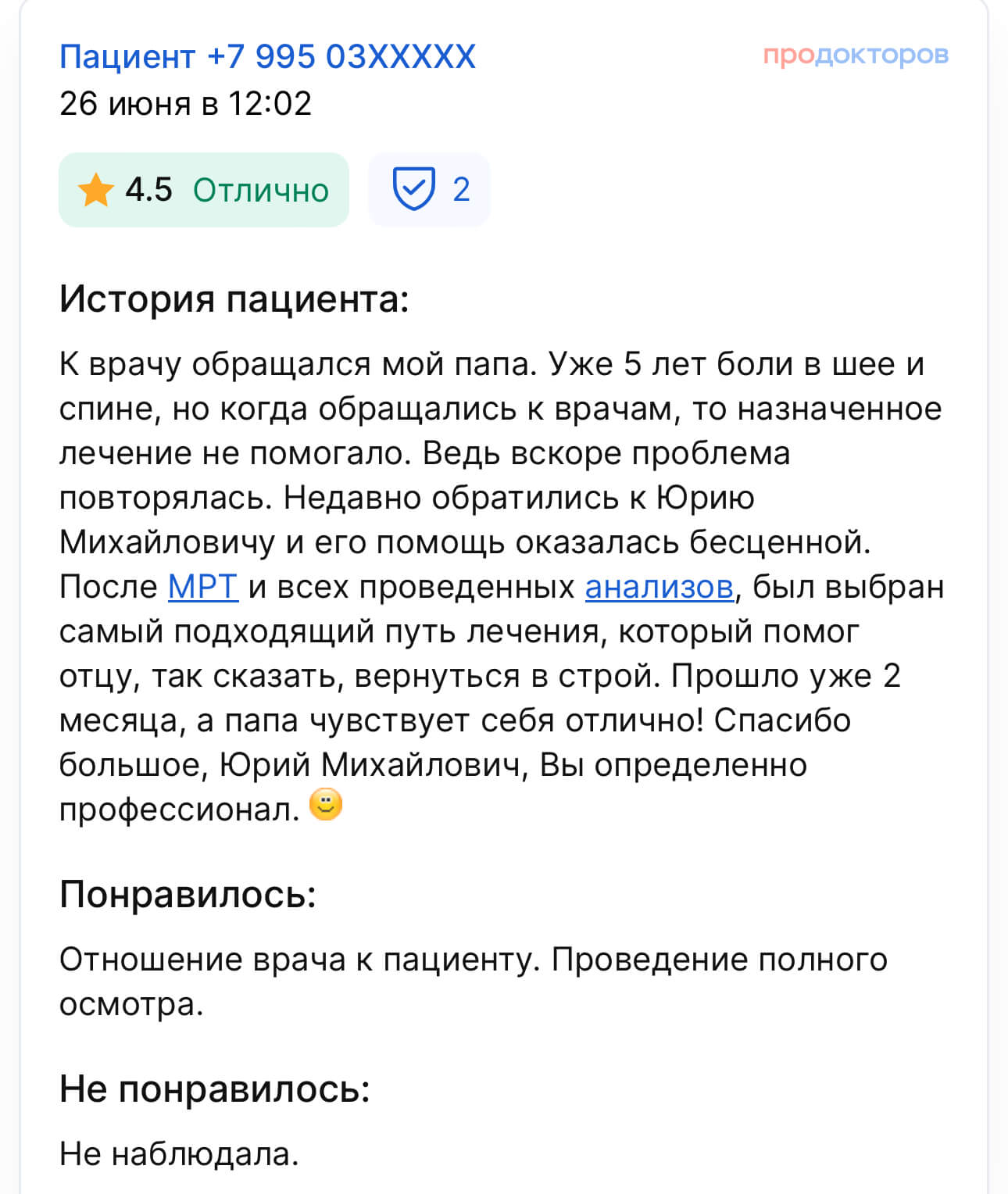Image resolution: width=1008 pixels, height=1194 pixels.
Task: Click the Понравилось heading
Action: pyautogui.click(x=188, y=893)
